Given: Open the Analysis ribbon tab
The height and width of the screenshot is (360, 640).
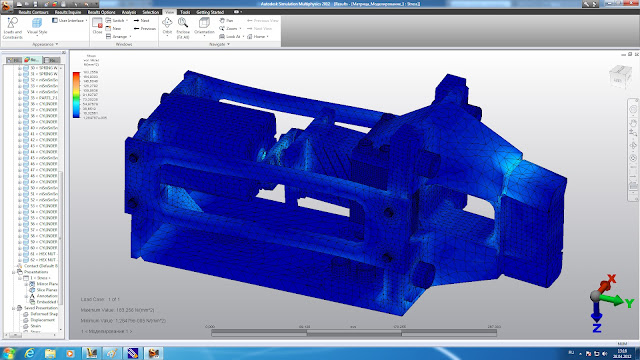Looking at the screenshot, I should [129, 12].
